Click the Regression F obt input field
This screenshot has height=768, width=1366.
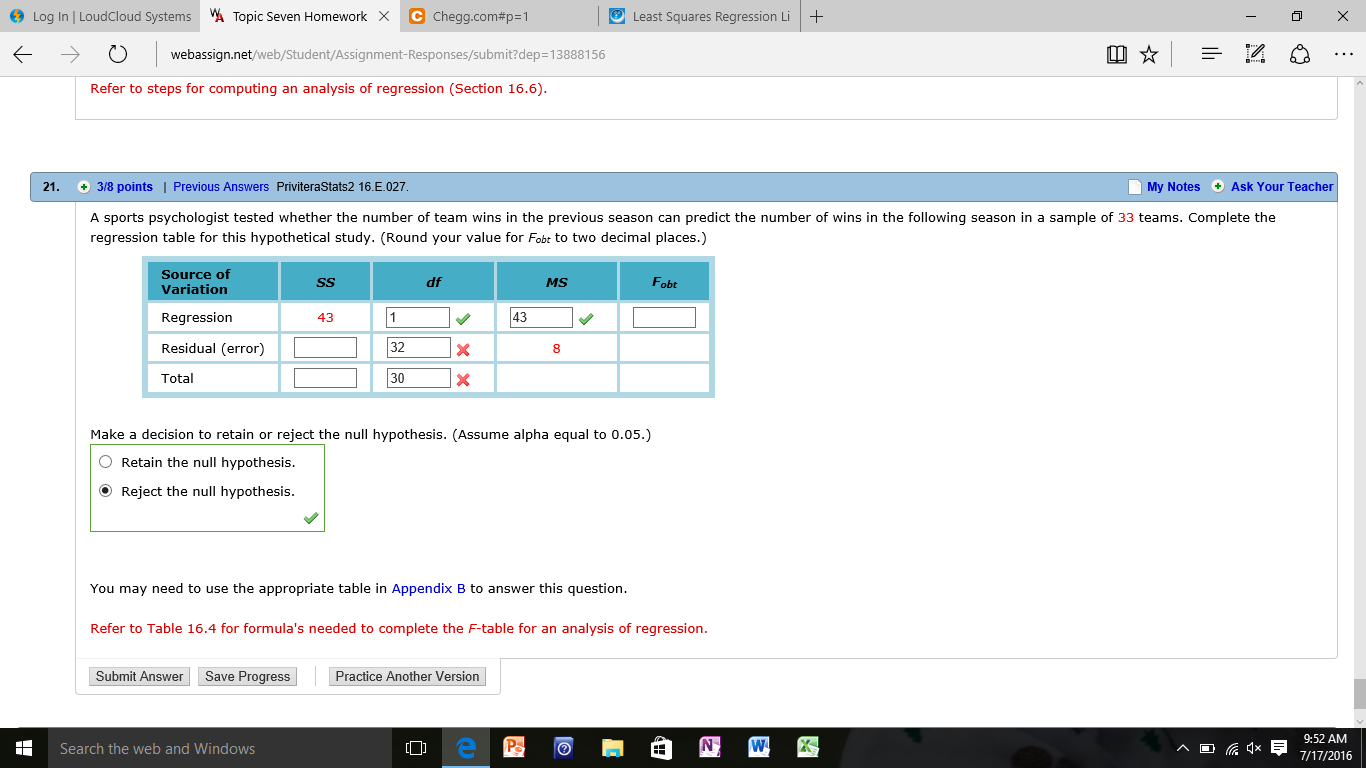[664, 317]
